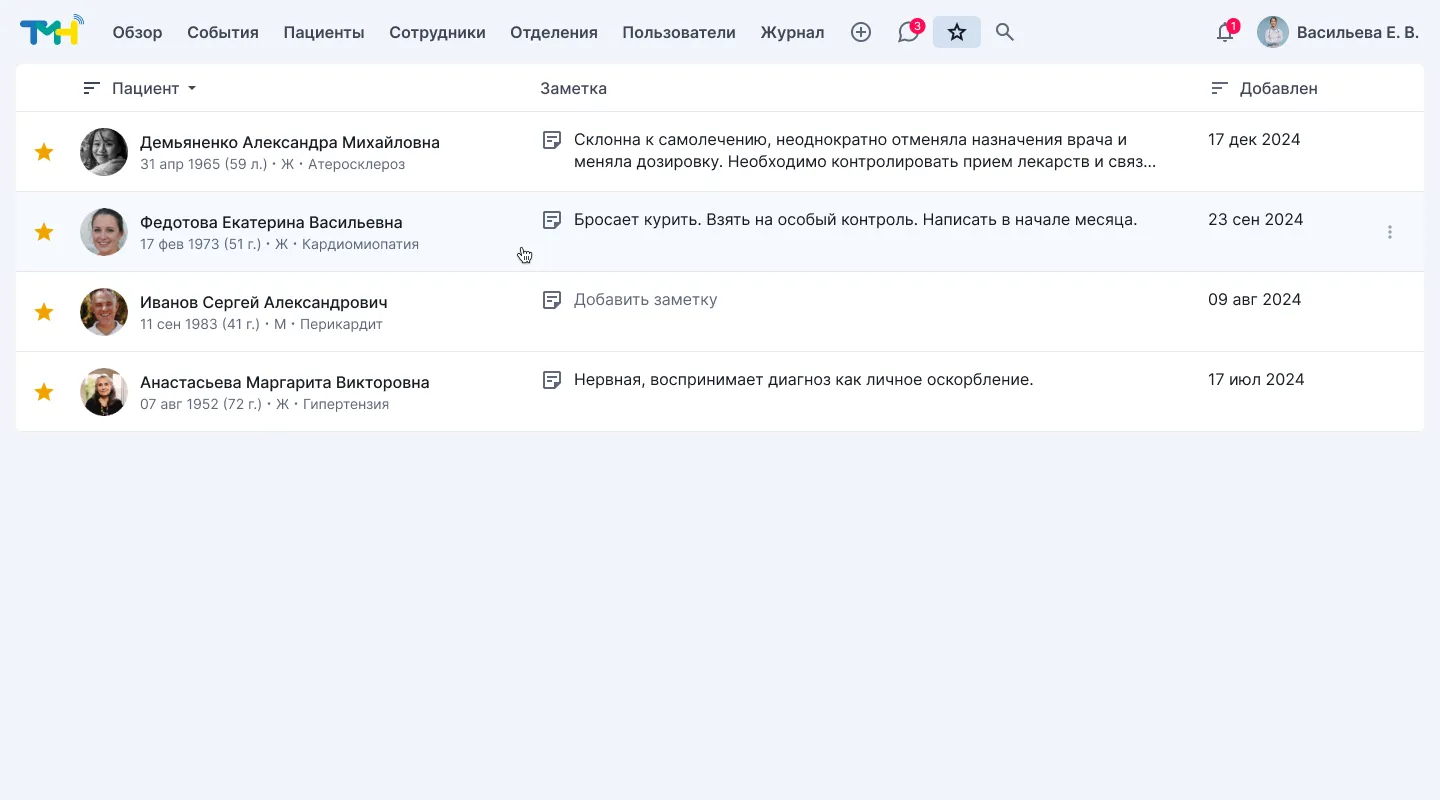
Task: Click the Гипертензия details line
Action: (265, 404)
